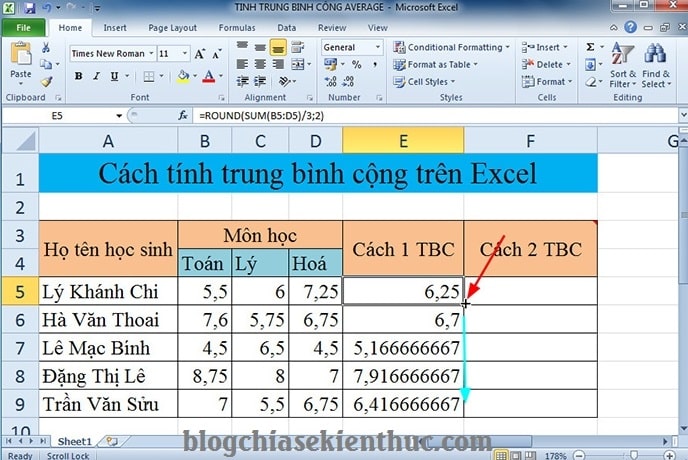Click the text orientation icon
Screen dimensions: 688x460
pyautogui.click(x=285, y=81)
